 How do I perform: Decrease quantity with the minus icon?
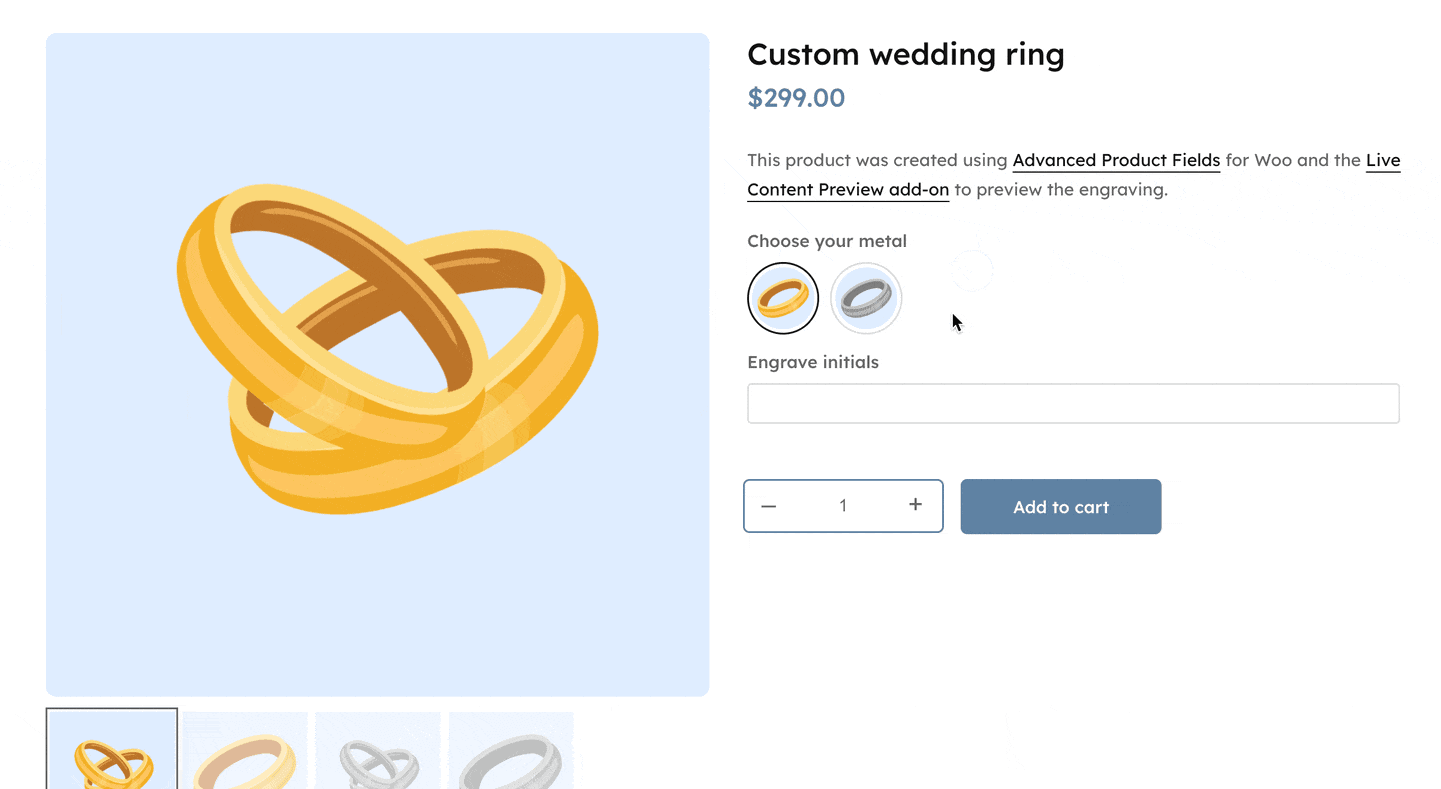(x=768, y=506)
